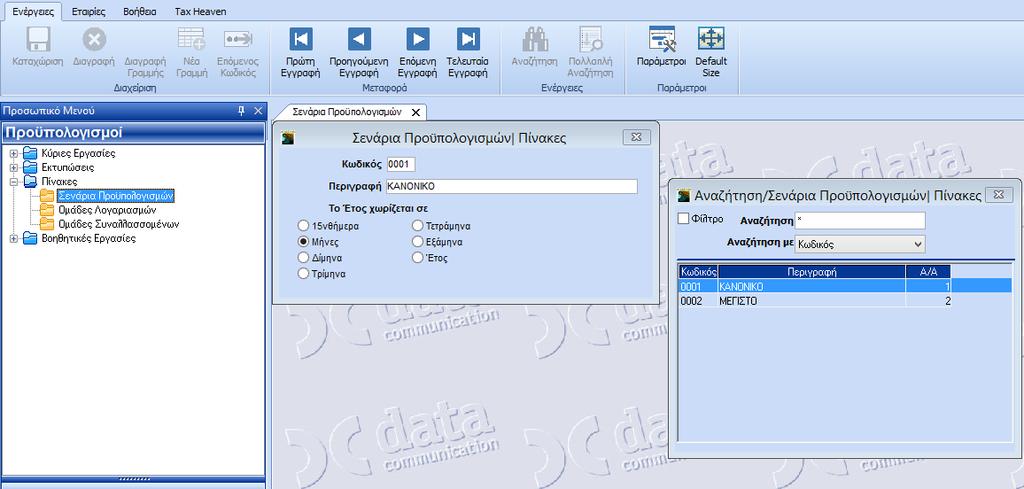Click the Εκτυπώσεις folder icon

(x=30, y=168)
